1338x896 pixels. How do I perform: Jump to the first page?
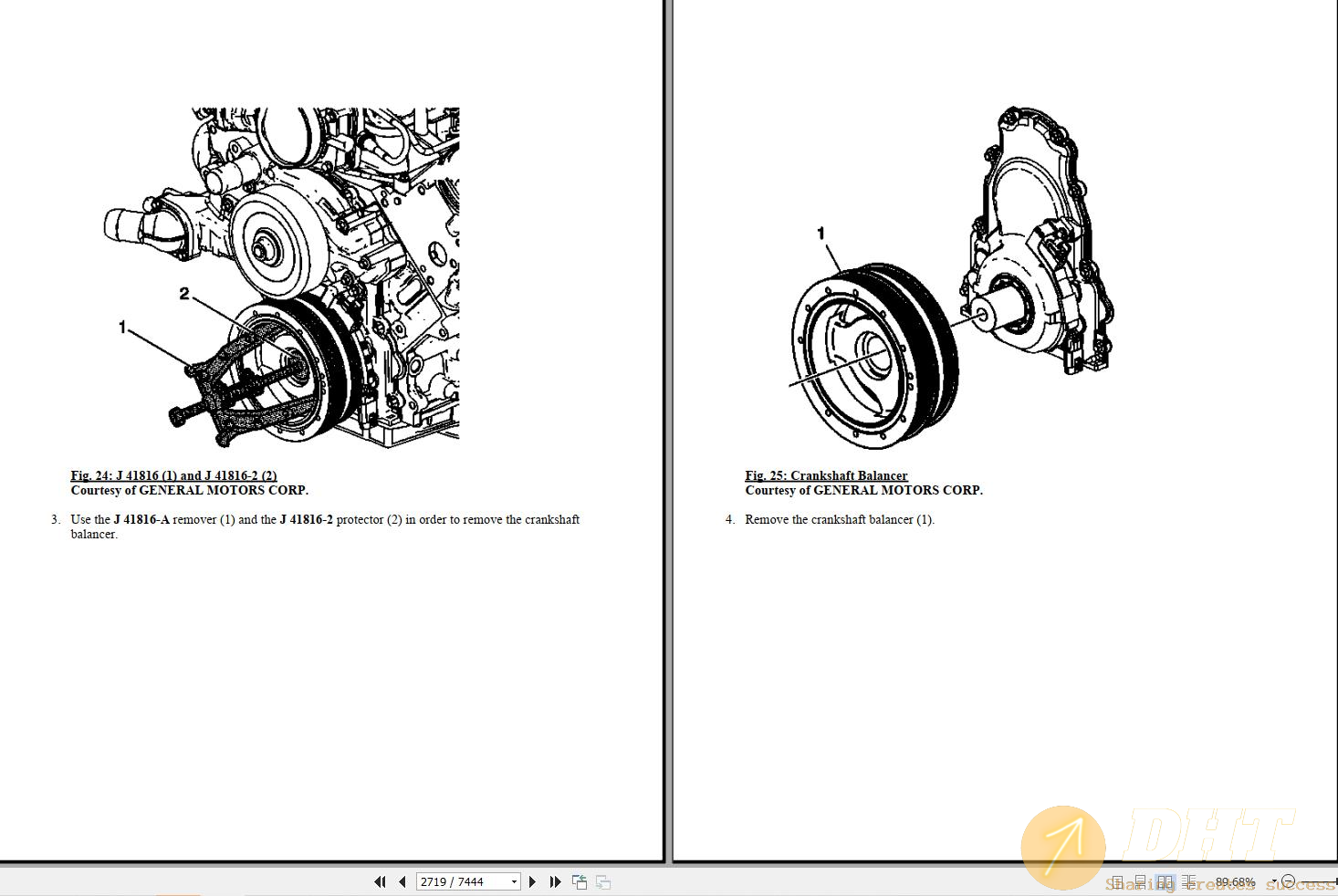click(380, 881)
